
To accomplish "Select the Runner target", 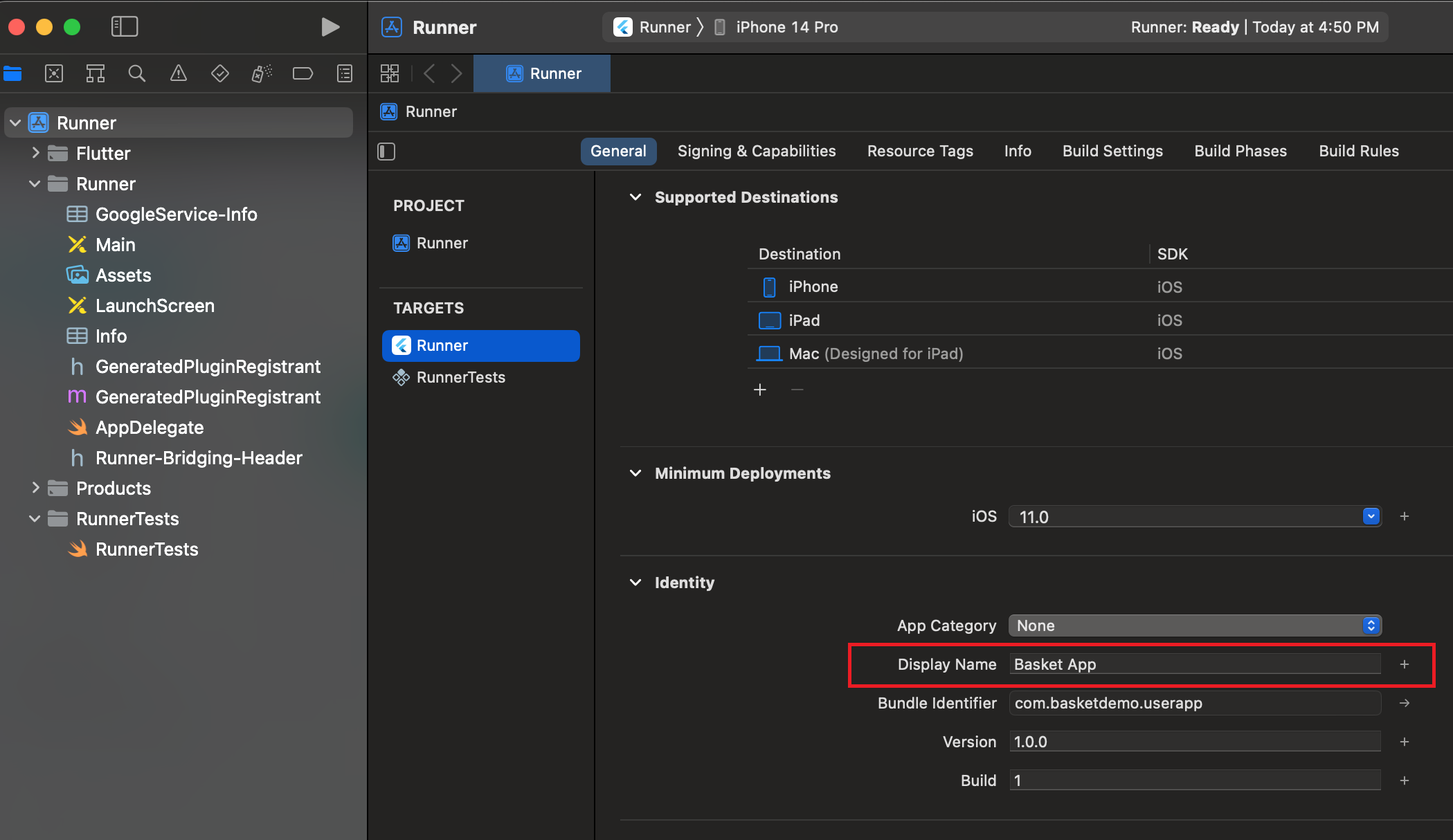I will pyautogui.click(x=480, y=345).
